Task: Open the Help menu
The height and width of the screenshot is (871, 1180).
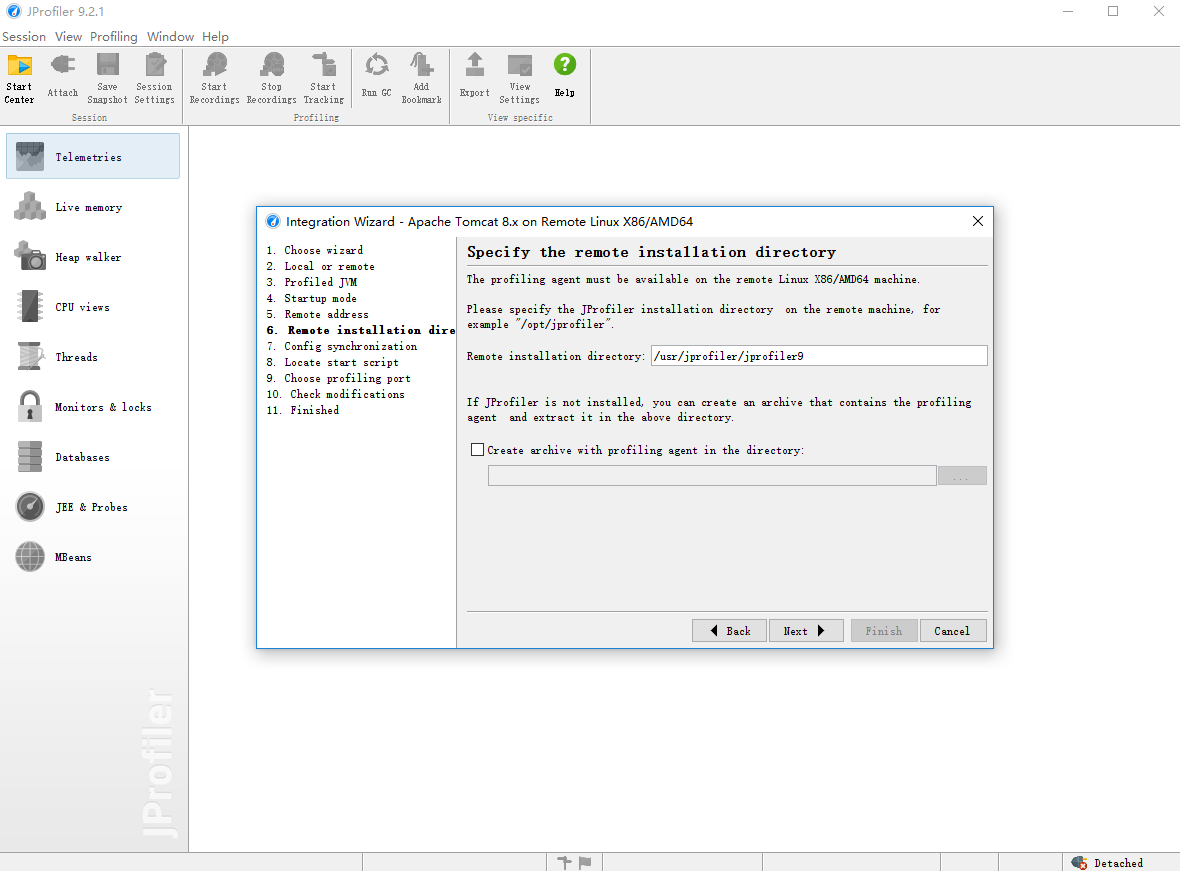Action: point(215,36)
